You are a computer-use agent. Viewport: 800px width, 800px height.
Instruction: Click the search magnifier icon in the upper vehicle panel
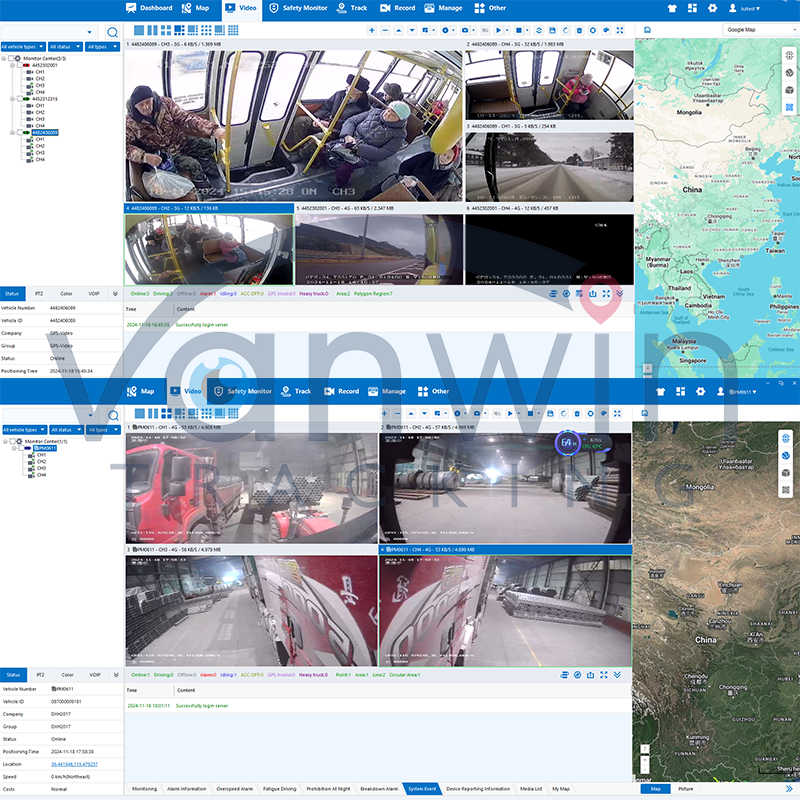112,33
